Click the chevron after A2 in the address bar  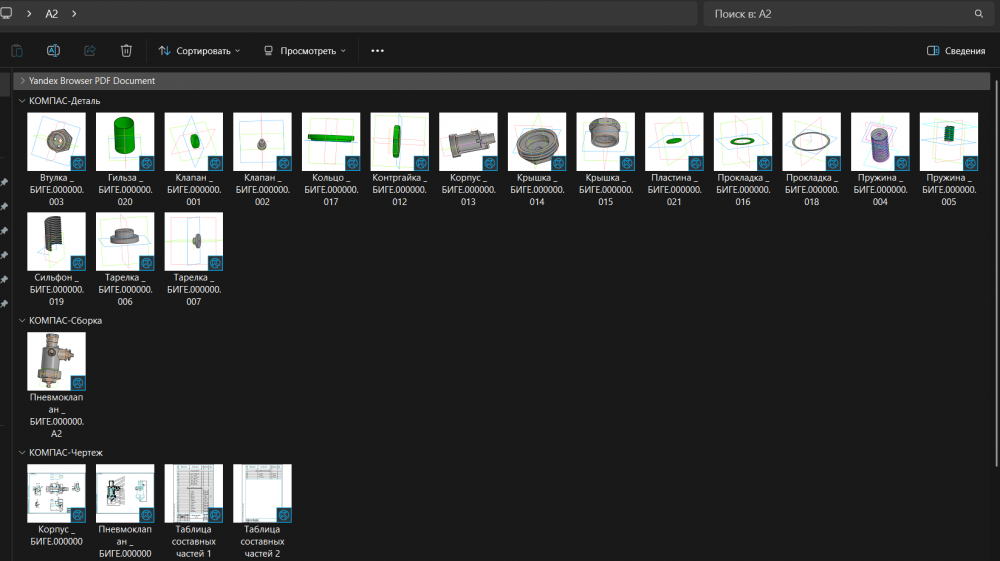click(75, 14)
